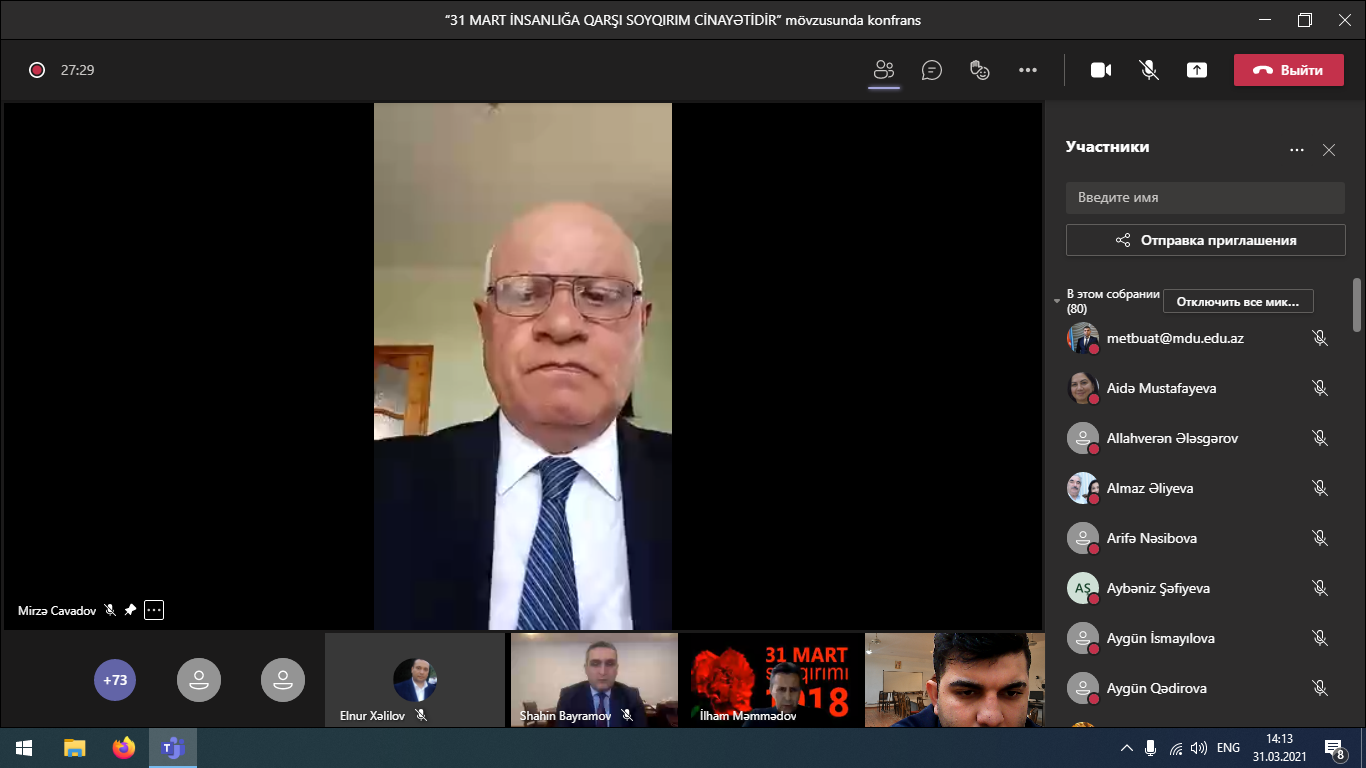Open more actions ellipsis in toolbar
The height and width of the screenshot is (768, 1366).
coord(1028,70)
